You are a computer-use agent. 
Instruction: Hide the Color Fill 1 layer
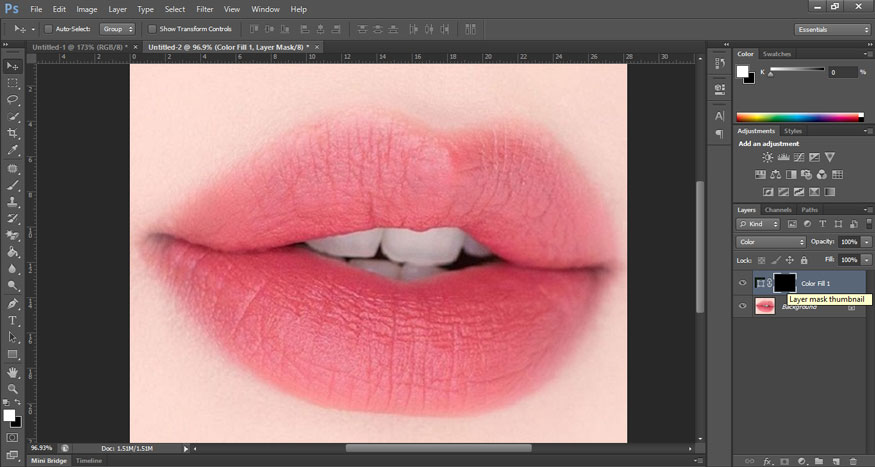(x=742, y=283)
